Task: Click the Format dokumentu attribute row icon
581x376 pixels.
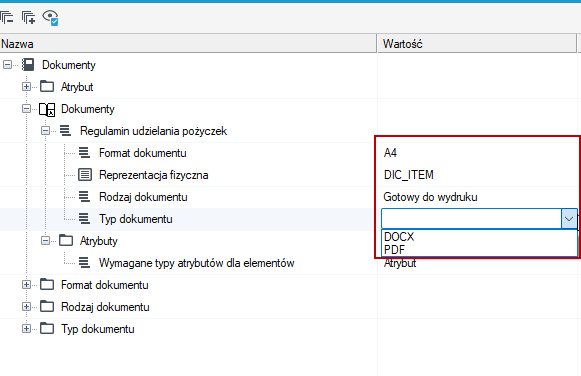Action: click(x=84, y=153)
